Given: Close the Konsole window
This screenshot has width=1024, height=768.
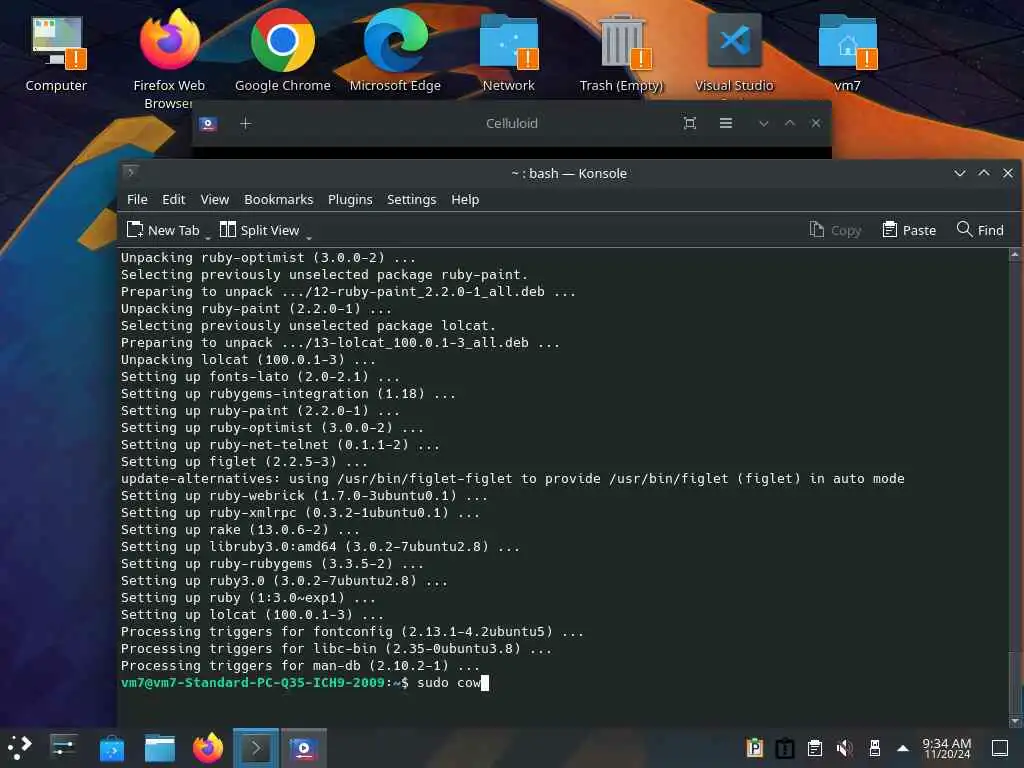Looking at the screenshot, I should [x=1008, y=173].
